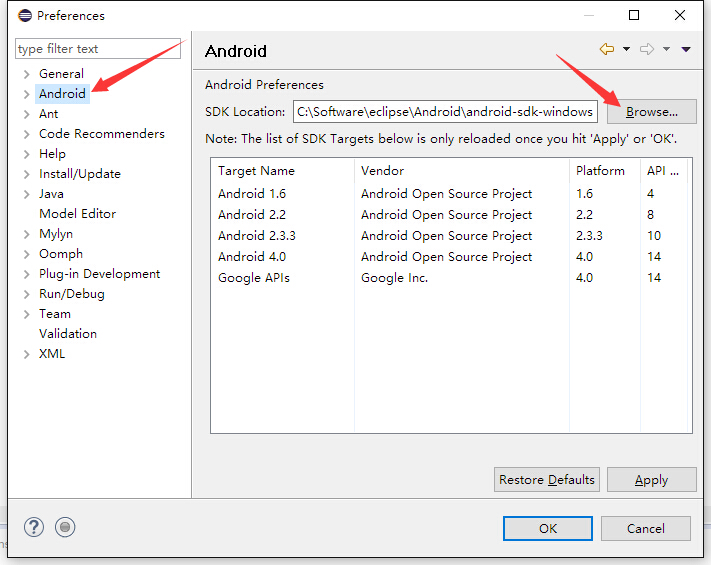Confirm with the OK button

(548, 528)
